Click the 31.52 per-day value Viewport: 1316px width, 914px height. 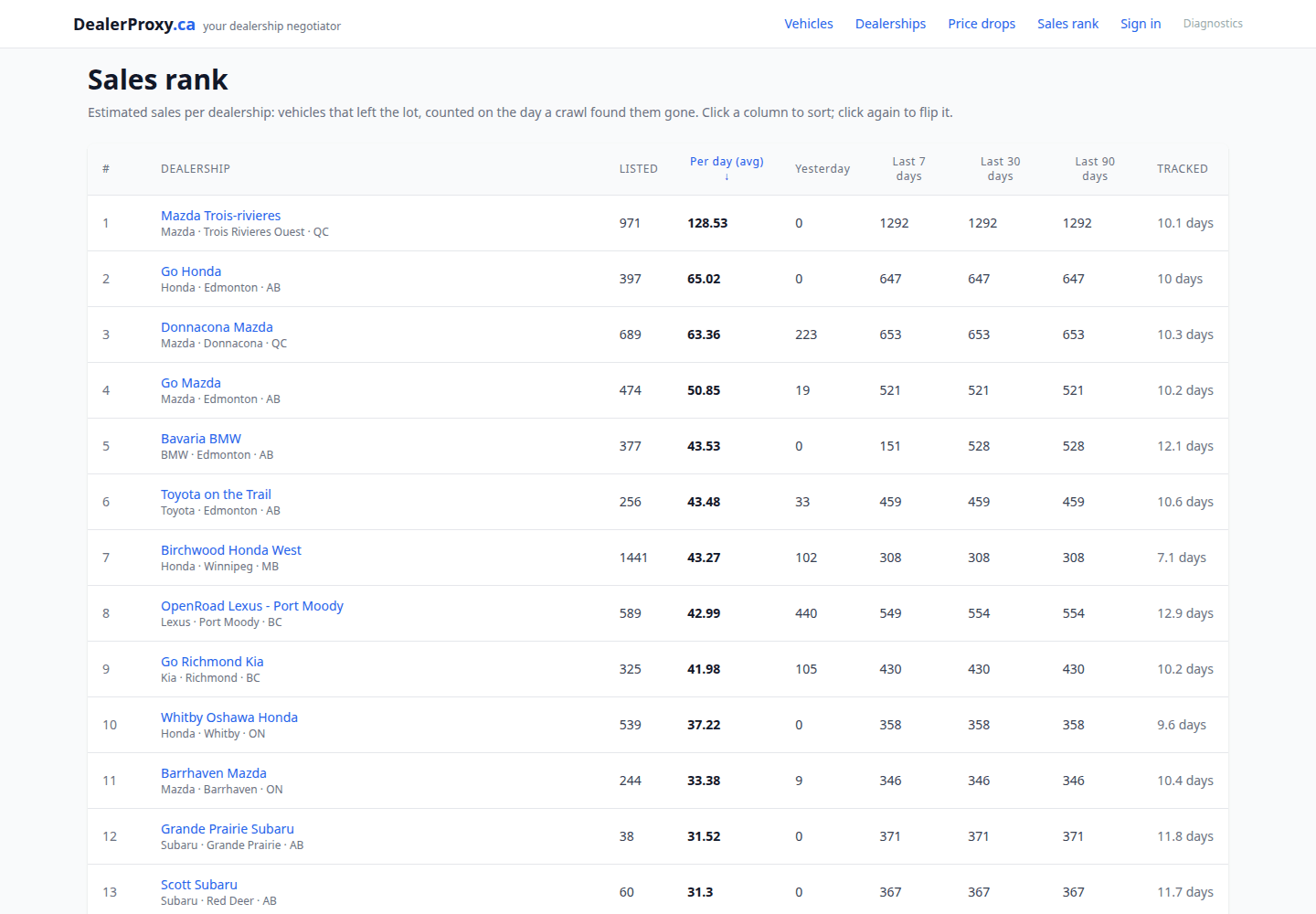[x=704, y=836]
